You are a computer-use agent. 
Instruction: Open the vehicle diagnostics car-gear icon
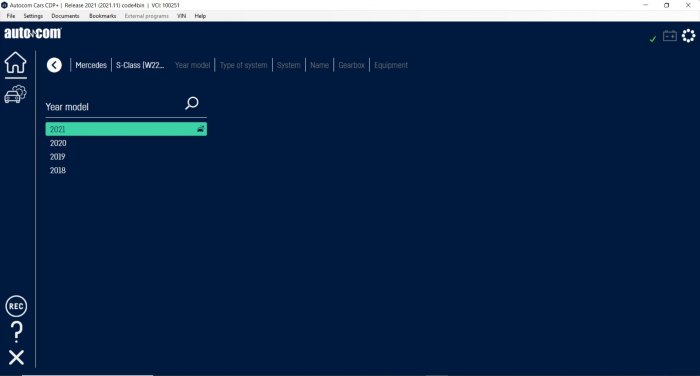[x=16, y=94]
